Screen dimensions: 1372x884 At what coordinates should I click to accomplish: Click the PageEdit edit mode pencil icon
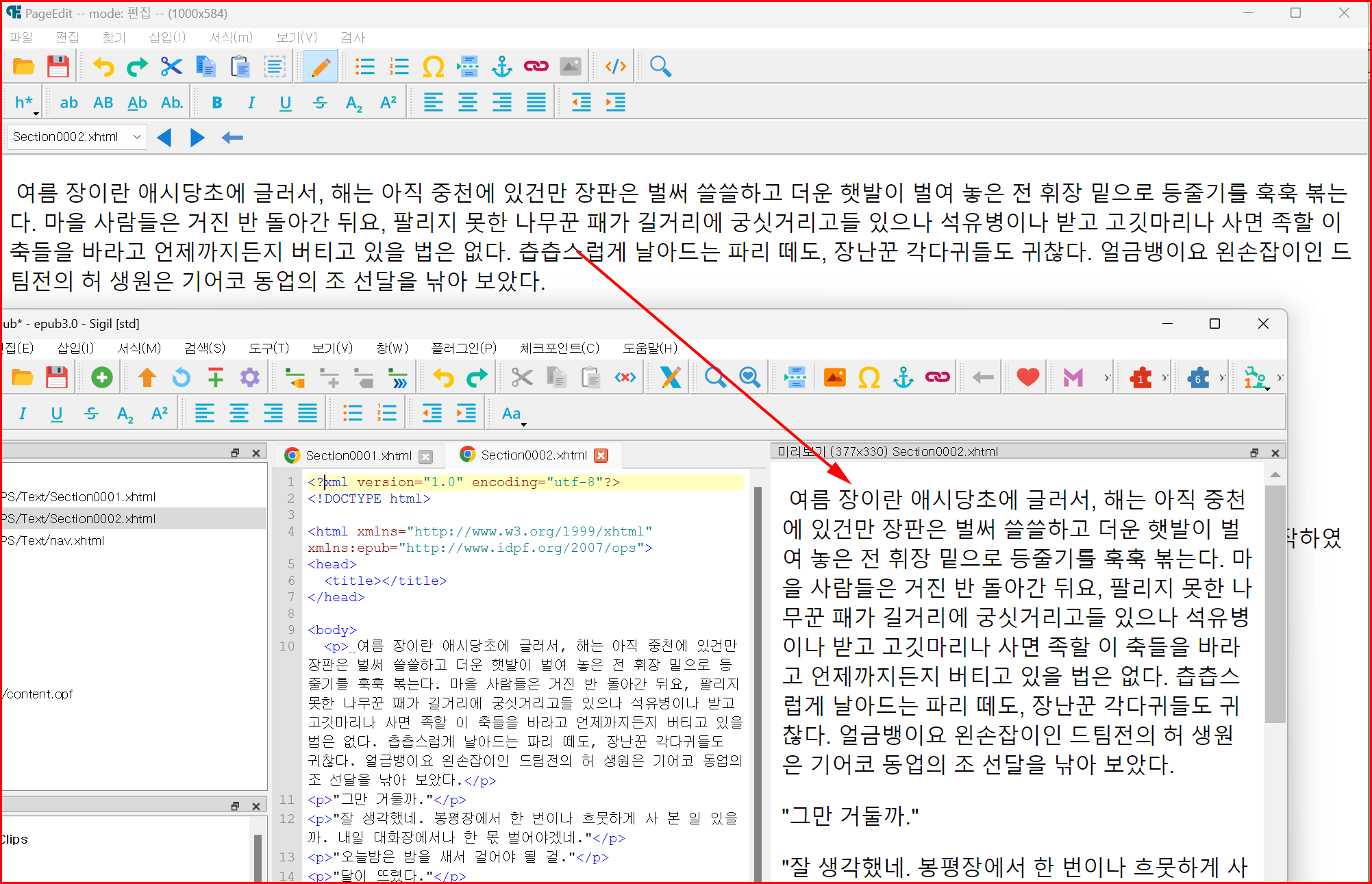[x=320, y=66]
